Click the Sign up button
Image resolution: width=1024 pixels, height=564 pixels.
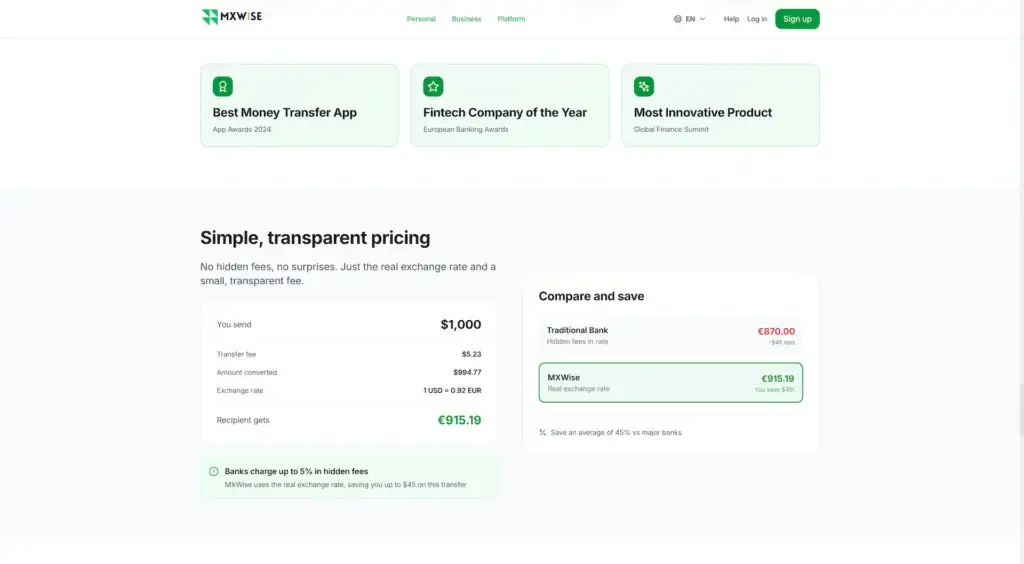tap(797, 19)
